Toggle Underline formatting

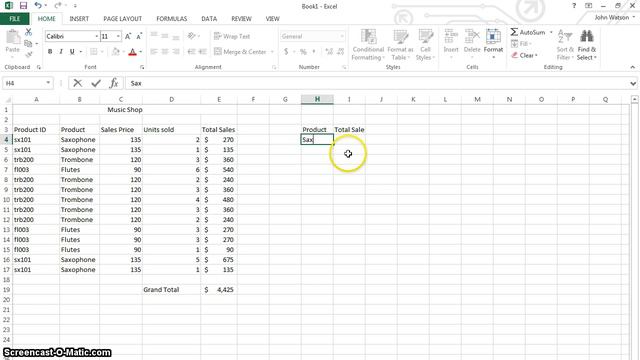click(72, 52)
